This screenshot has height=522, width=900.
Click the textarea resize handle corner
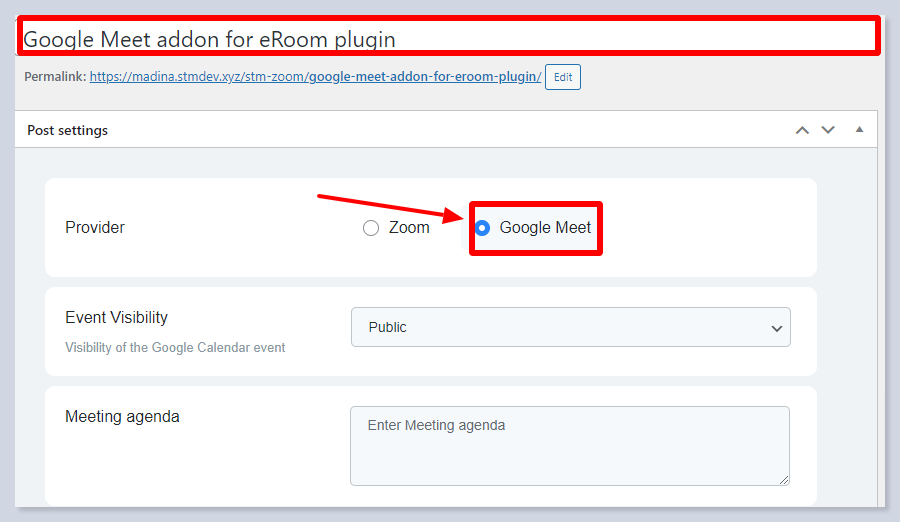click(x=784, y=480)
